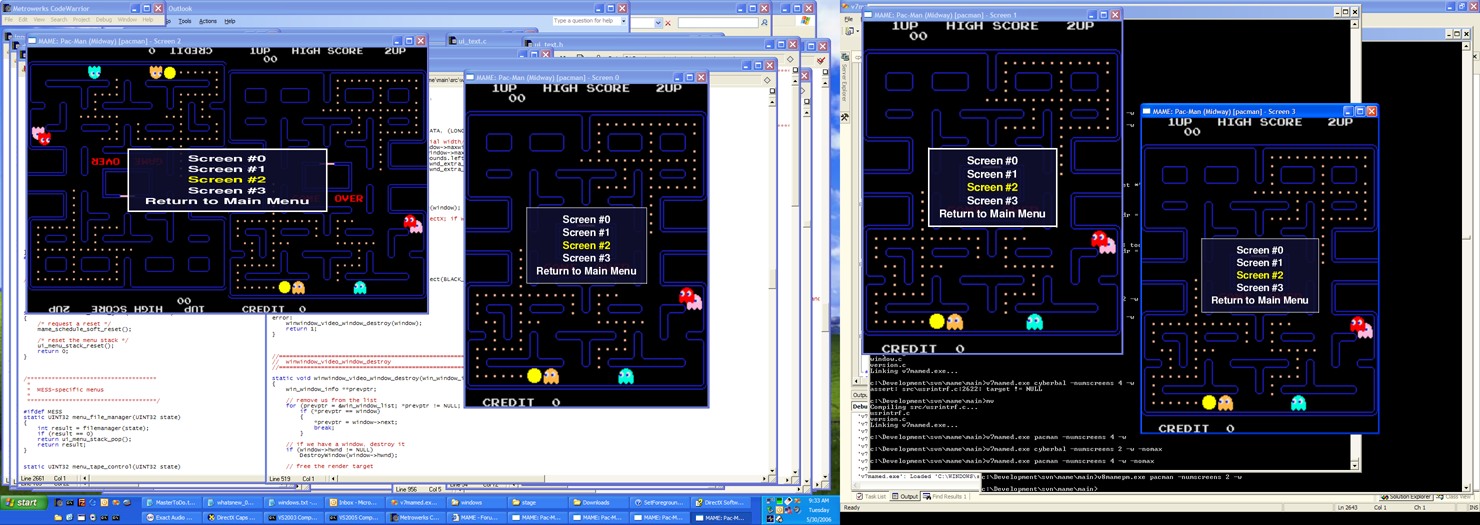The height and width of the screenshot is (525, 1480).
Task: Switch to ui_text.h editor window title
Action: click(549, 45)
